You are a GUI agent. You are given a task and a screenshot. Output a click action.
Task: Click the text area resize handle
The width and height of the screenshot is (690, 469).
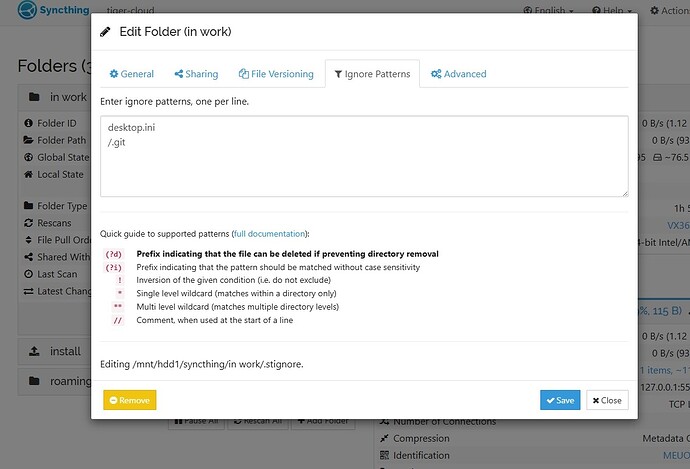tap(625, 193)
